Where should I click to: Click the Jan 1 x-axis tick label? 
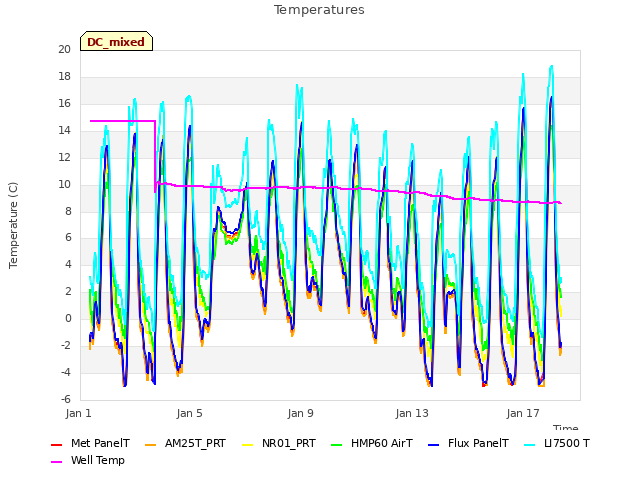(x=78, y=413)
